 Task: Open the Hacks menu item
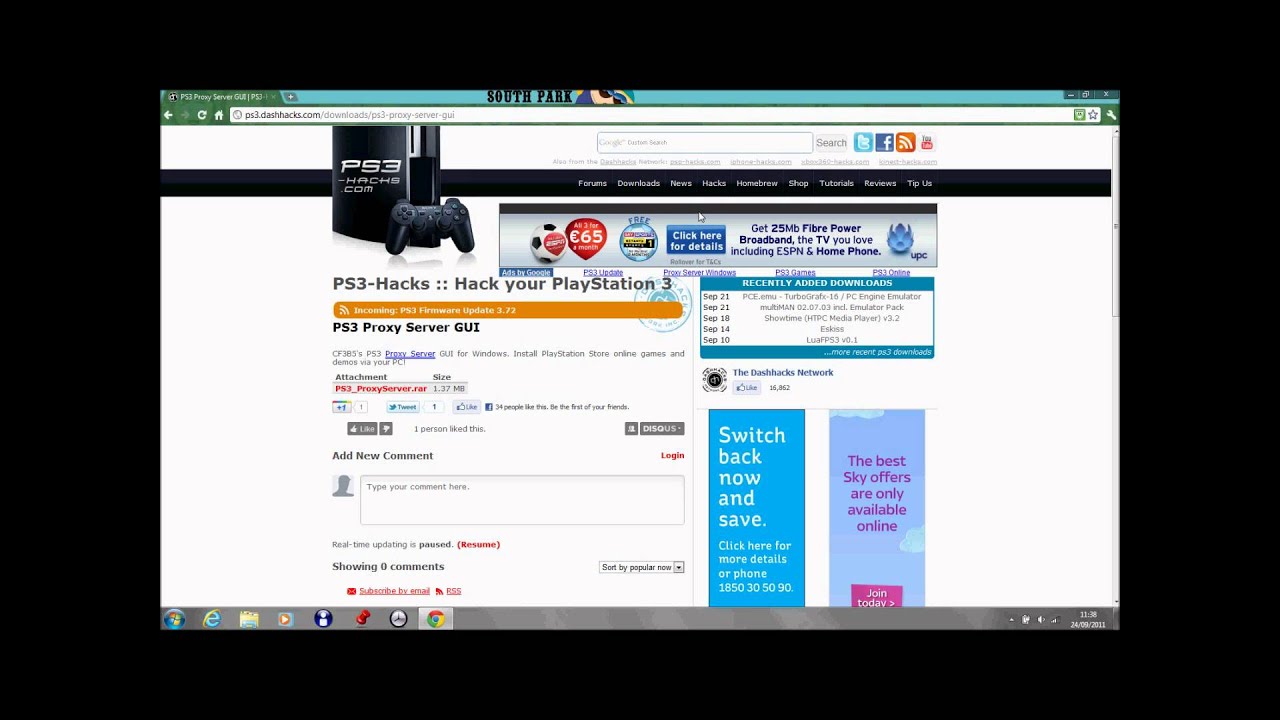point(714,183)
